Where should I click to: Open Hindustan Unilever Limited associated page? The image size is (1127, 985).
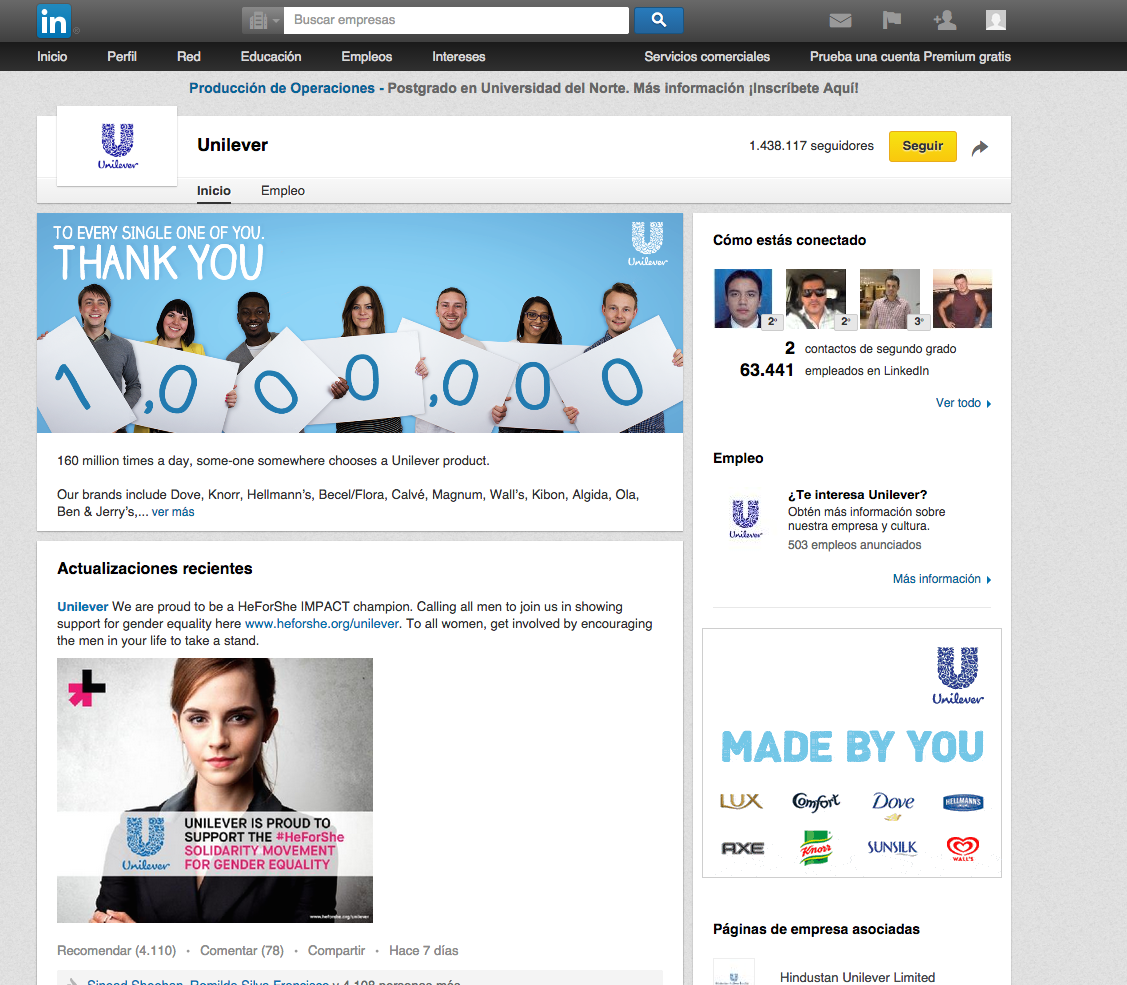857,977
